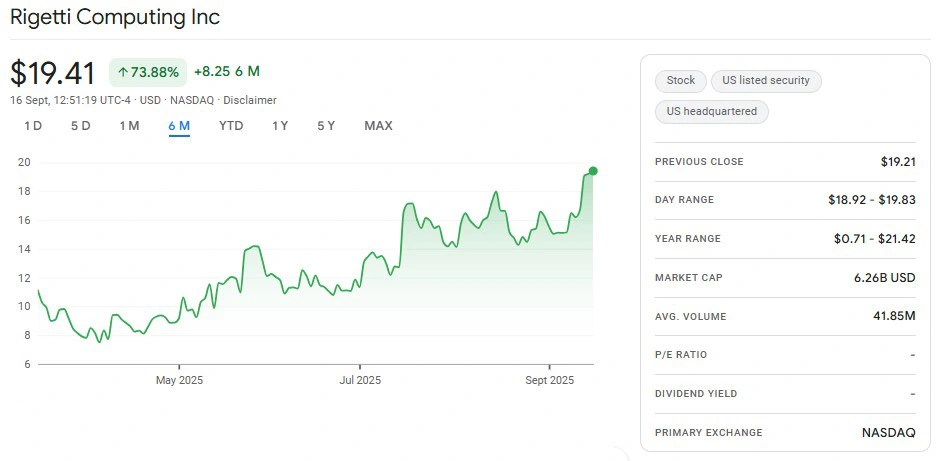The image size is (937, 461).
Task: Click the DIVIDEND YIELD label
Action: tap(696, 393)
